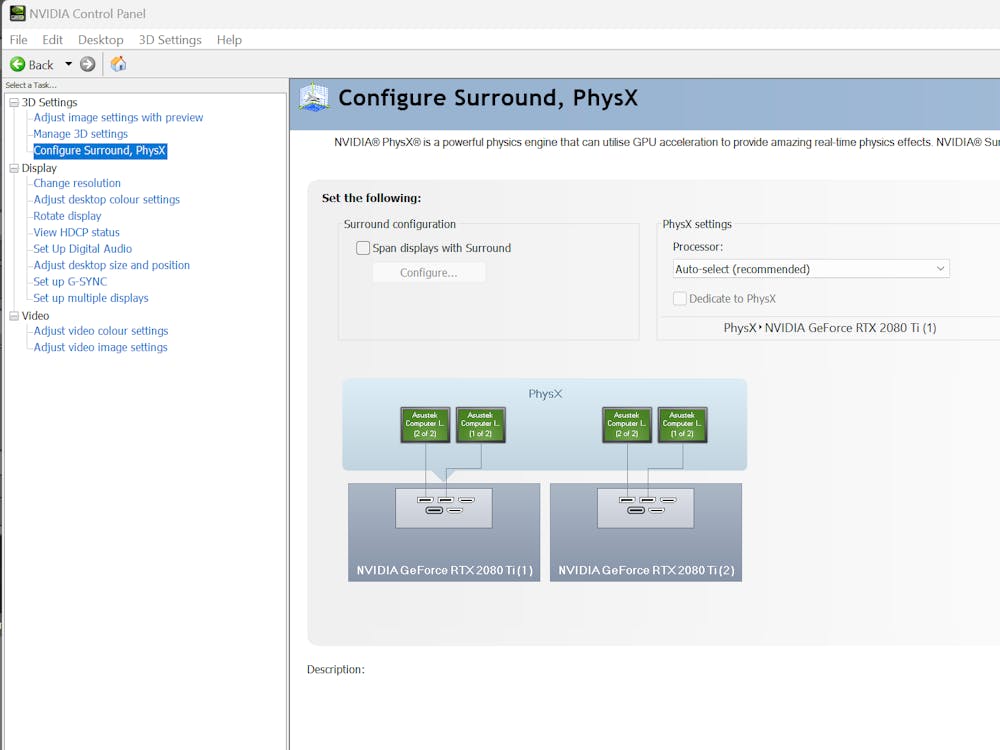Select monitor (1 of 2) on RTX 2080 Ti (1)

pyautogui.click(x=480, y=425)
